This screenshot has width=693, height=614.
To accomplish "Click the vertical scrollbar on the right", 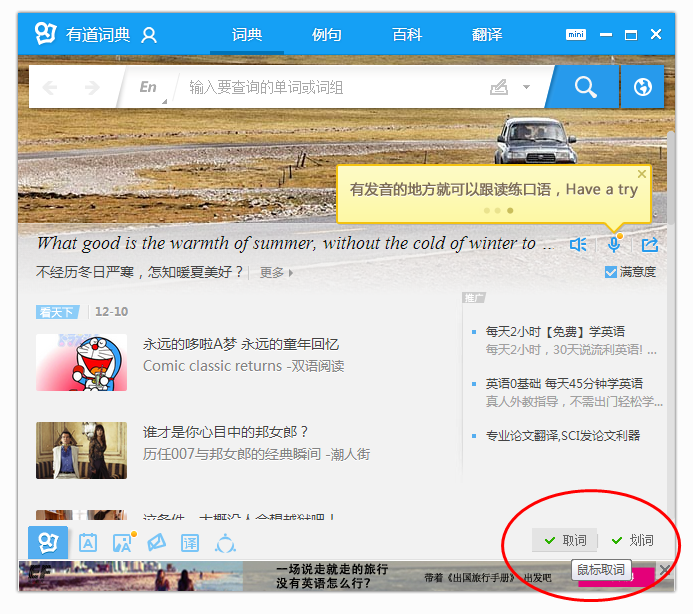I will click(x=671, y=179).
